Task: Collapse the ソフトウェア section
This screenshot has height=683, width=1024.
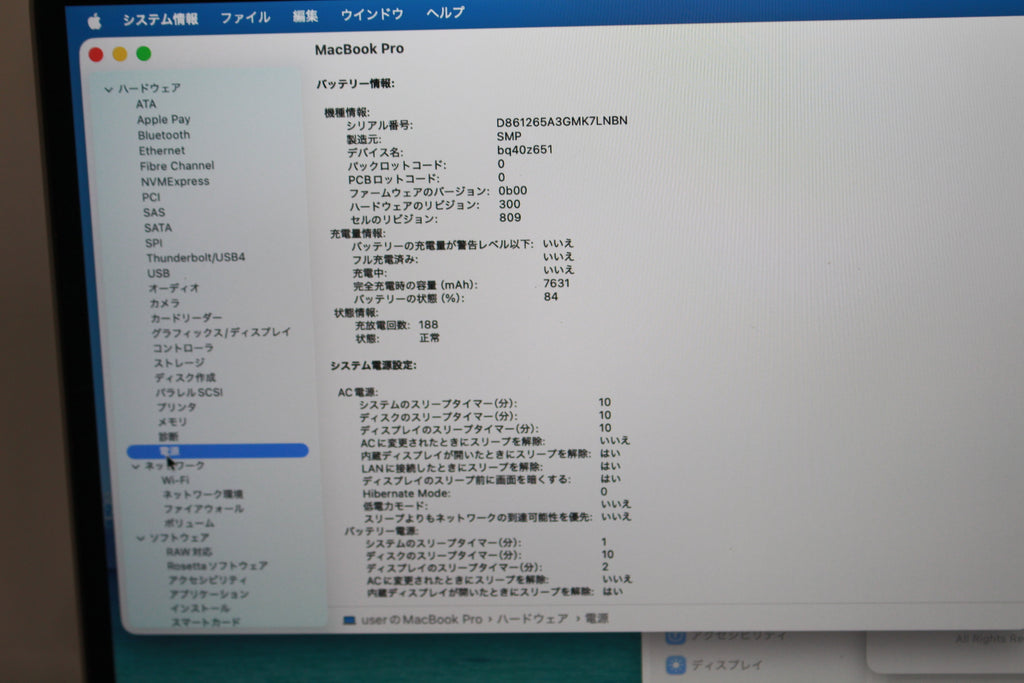Action: [x=140, y=538]
